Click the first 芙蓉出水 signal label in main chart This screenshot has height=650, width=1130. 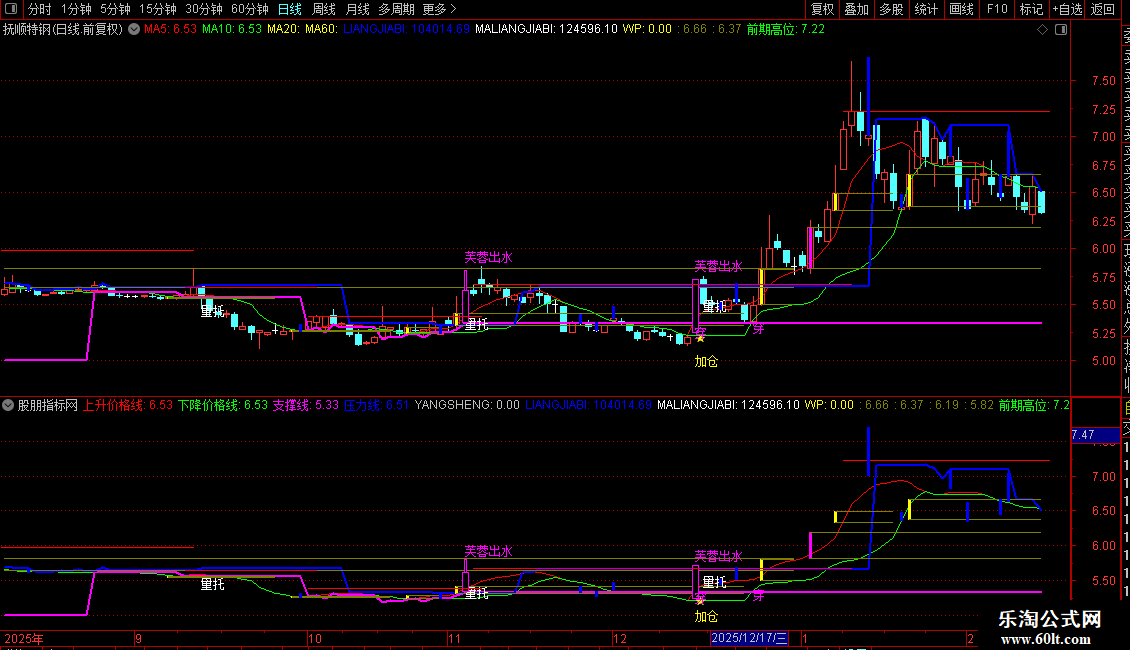coord(488,257)
